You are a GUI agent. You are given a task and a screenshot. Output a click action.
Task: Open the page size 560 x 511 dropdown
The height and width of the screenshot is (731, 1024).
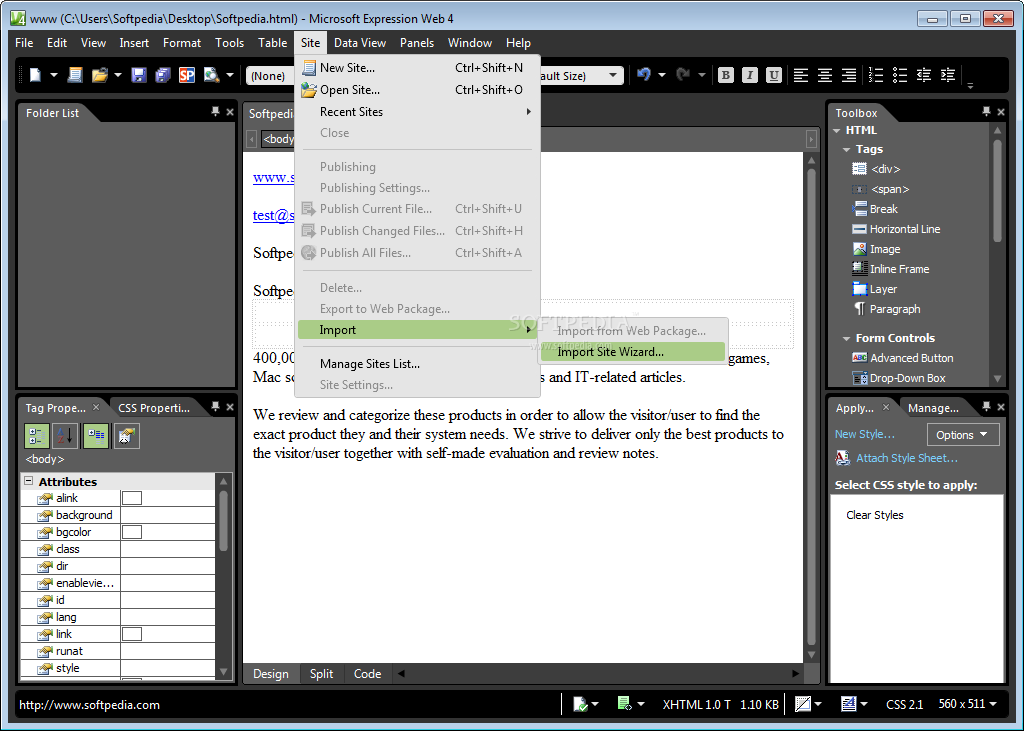[968, 704]
